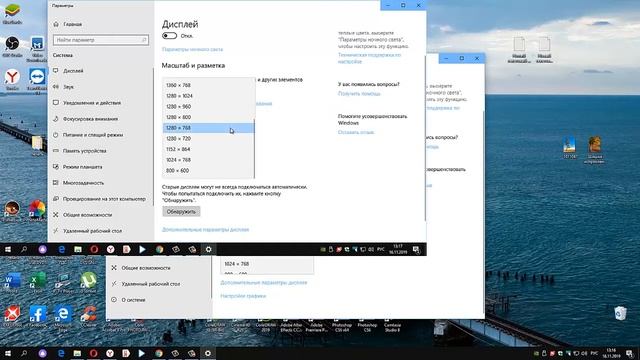This screenshot has height=360, width=640.
Task: Go to Главная in the Settings sidebar
Action: point(68,24)
